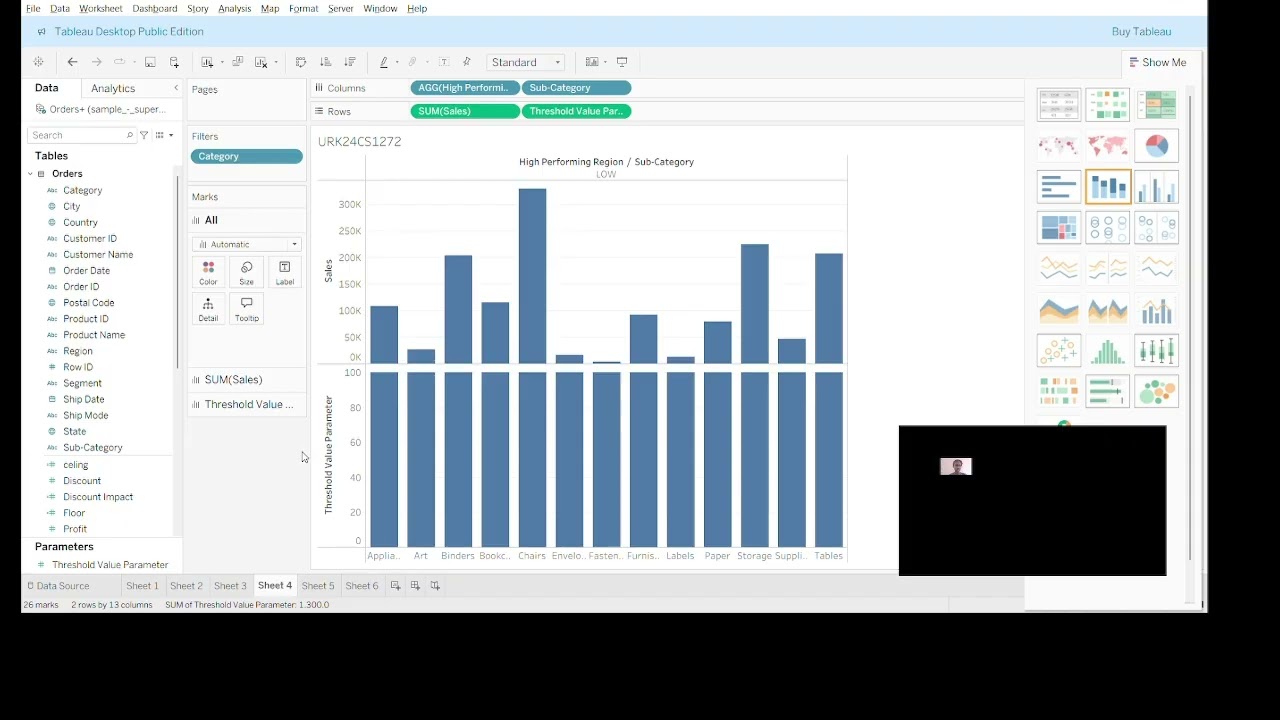Click the Show/Hide Cards toolbar icon
This screenshot has width=1280, height=720.
click(592, 62)
